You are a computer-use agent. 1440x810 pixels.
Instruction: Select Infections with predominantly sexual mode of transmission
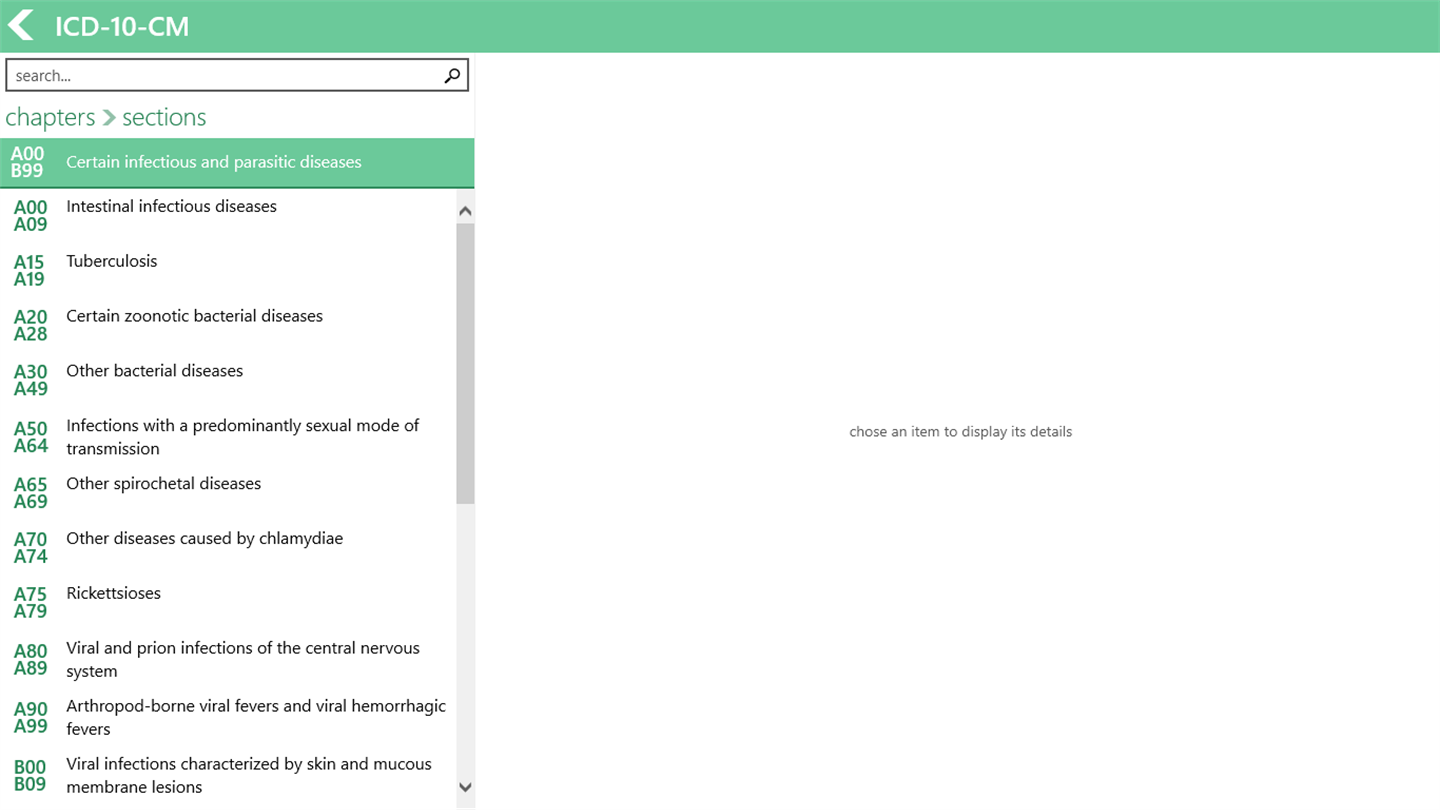coord(228,437)
